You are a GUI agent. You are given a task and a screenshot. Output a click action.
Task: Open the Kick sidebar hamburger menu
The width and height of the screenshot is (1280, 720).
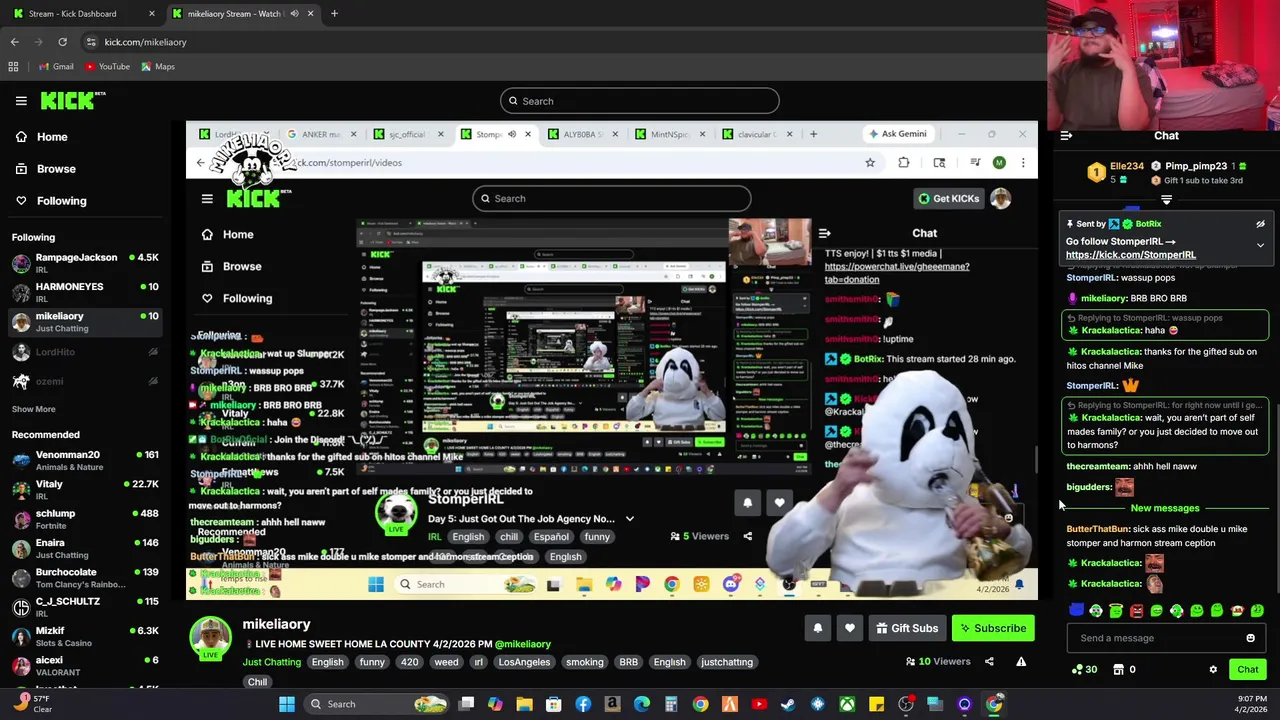point(21,100)
